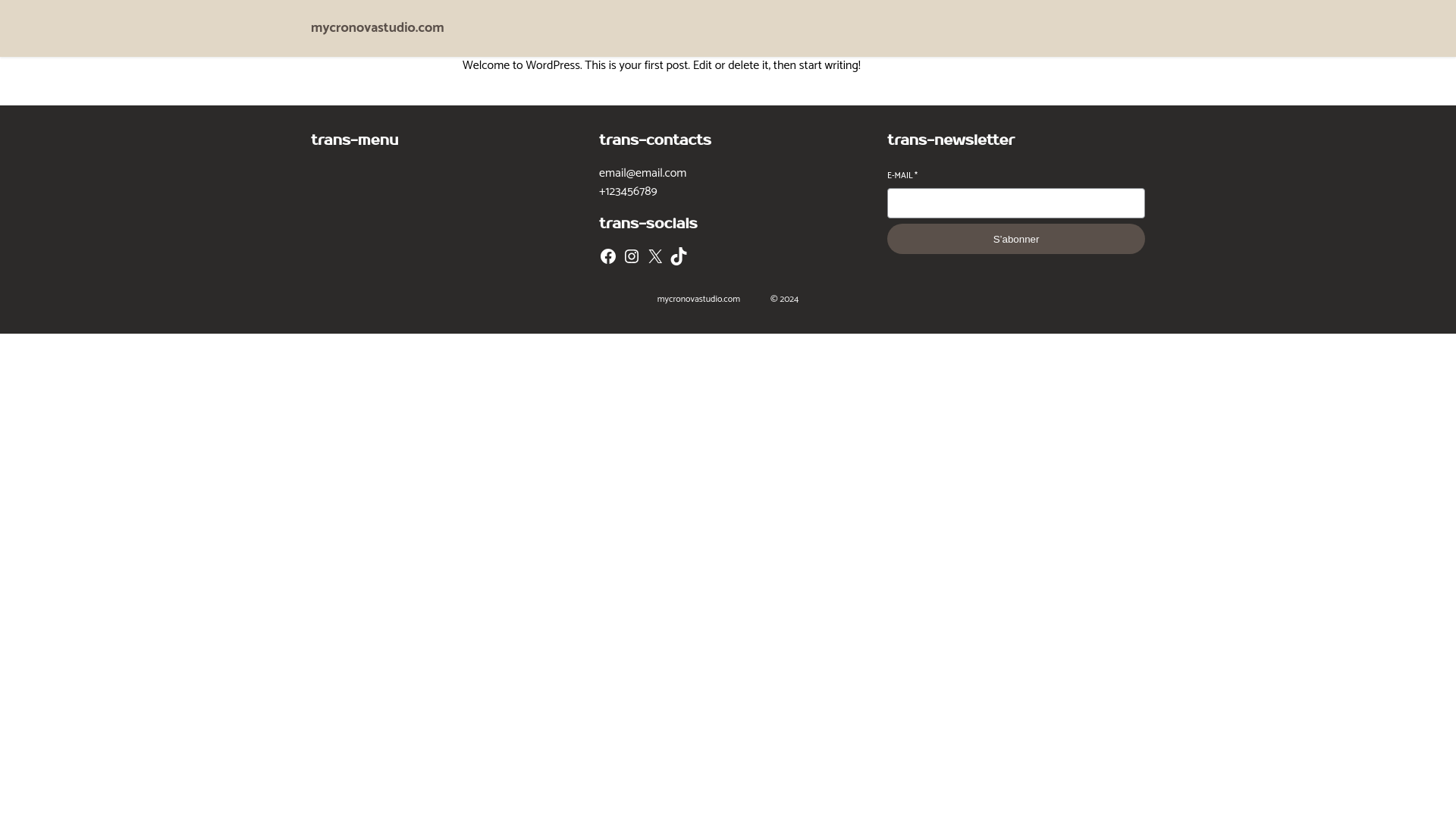Click the © 2024 copyright text

pyautogui.click(x=784, y=299)
